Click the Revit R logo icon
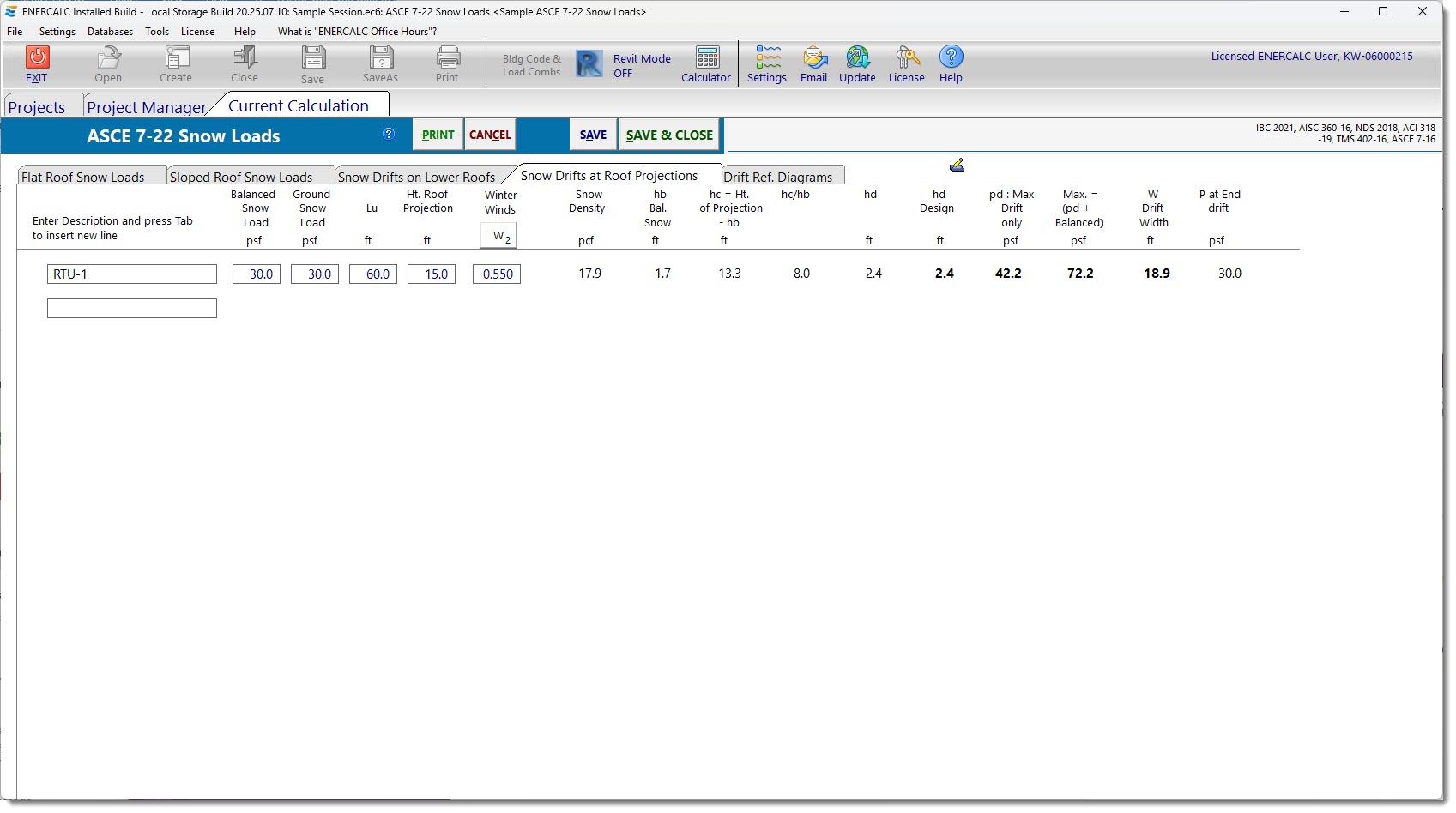The height and width of the screenshot is (813, 1456). (x=589, y=63)
